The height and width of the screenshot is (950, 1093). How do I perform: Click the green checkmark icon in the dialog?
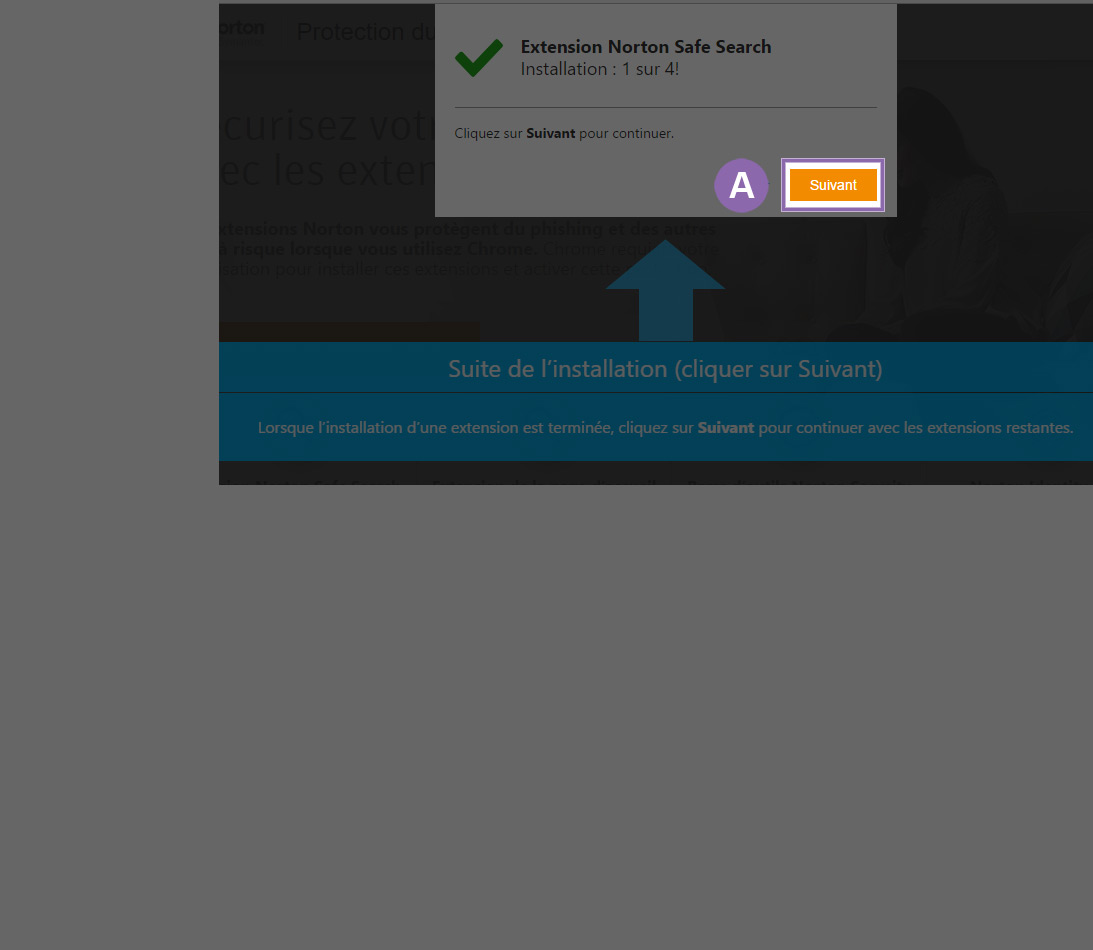pos(479,58)
